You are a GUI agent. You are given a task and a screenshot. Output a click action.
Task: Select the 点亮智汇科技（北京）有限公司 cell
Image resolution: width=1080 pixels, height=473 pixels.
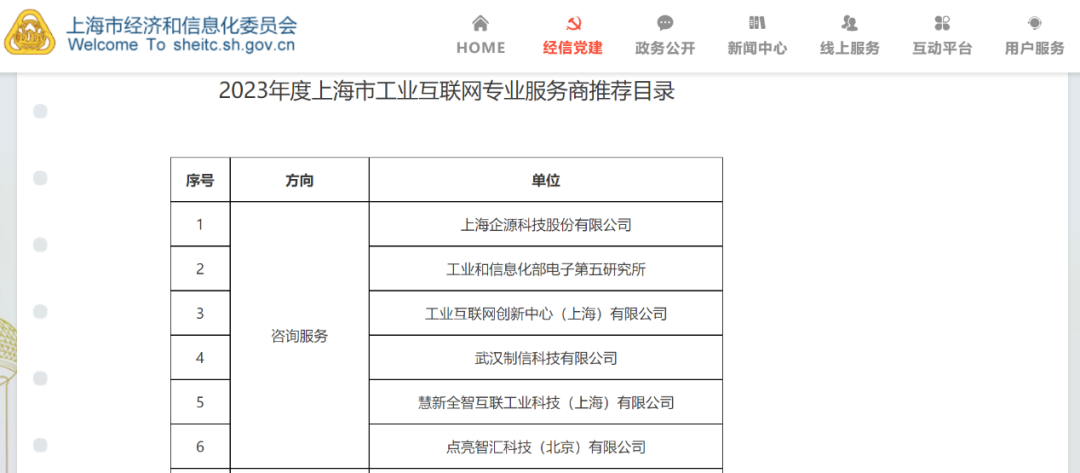point(546,446)
